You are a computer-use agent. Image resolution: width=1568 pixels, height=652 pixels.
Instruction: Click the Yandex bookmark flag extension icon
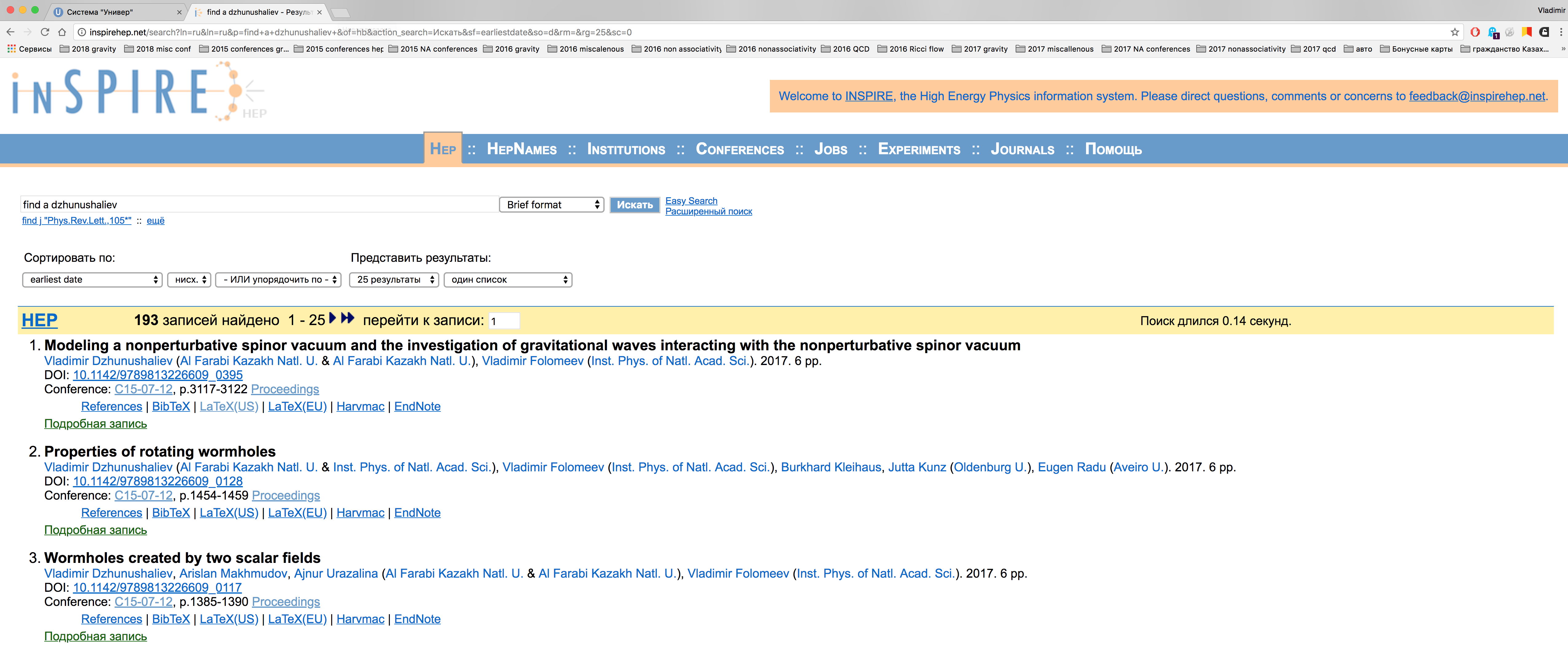[1527, 32]
